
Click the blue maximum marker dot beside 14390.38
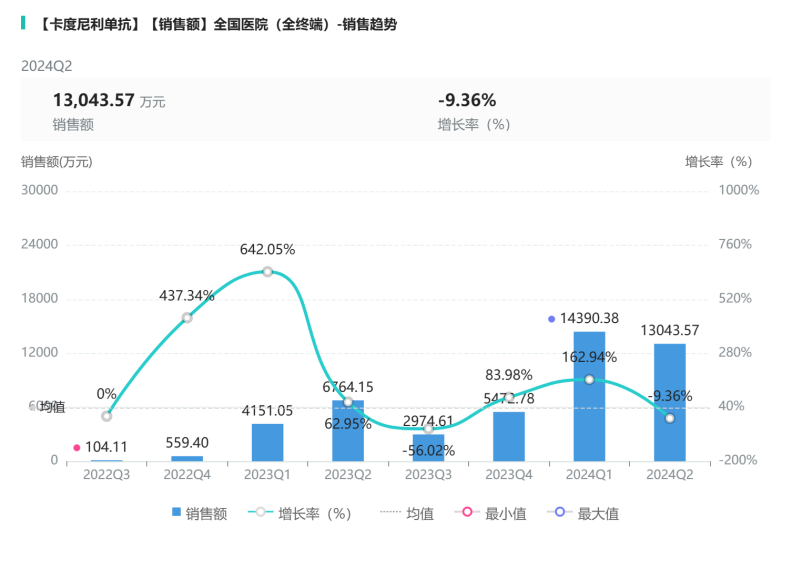click(551, 319)
